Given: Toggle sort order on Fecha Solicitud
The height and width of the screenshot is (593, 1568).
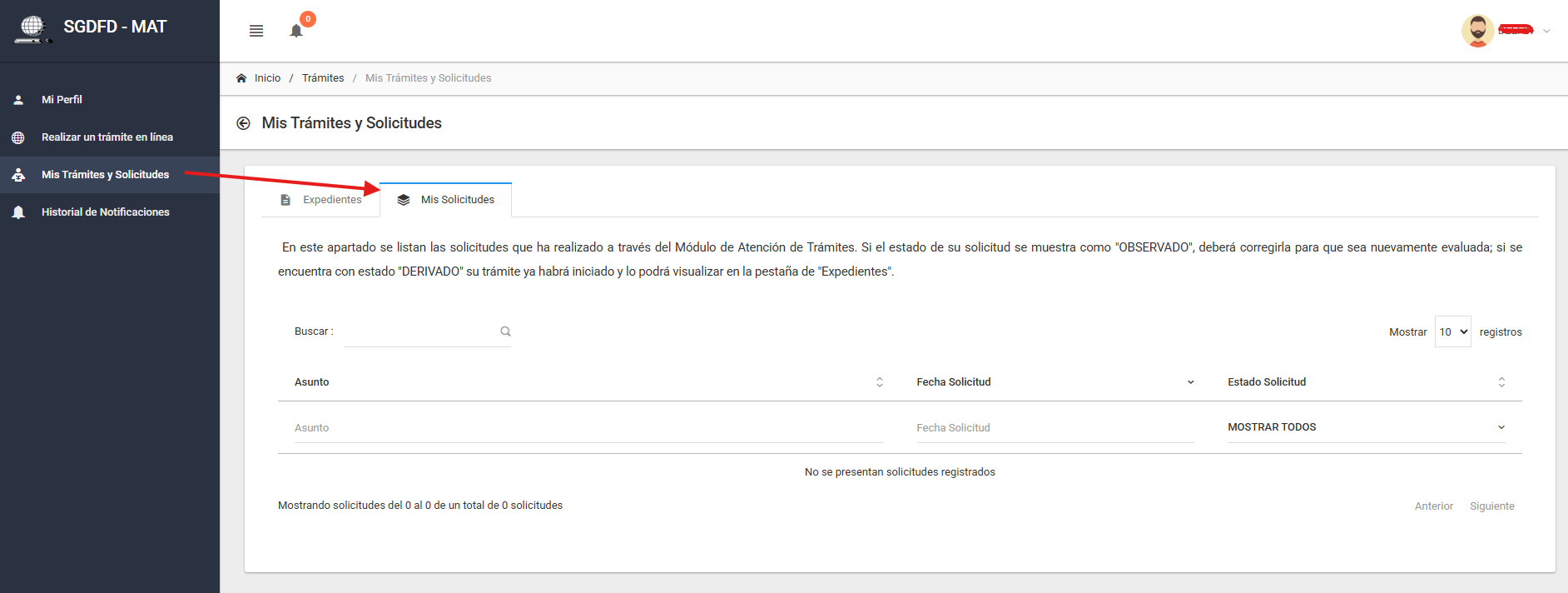Looking at the screenshot, I should click(1190, 382).
